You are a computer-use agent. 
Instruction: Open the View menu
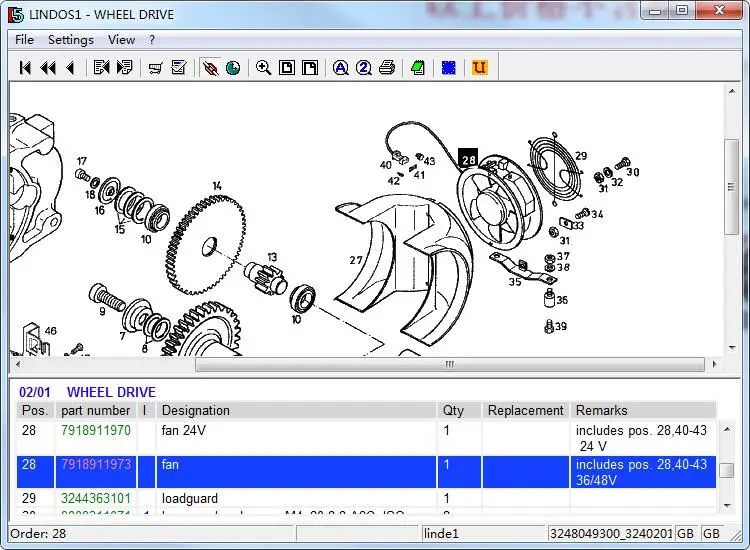click(x=121, y=40)
